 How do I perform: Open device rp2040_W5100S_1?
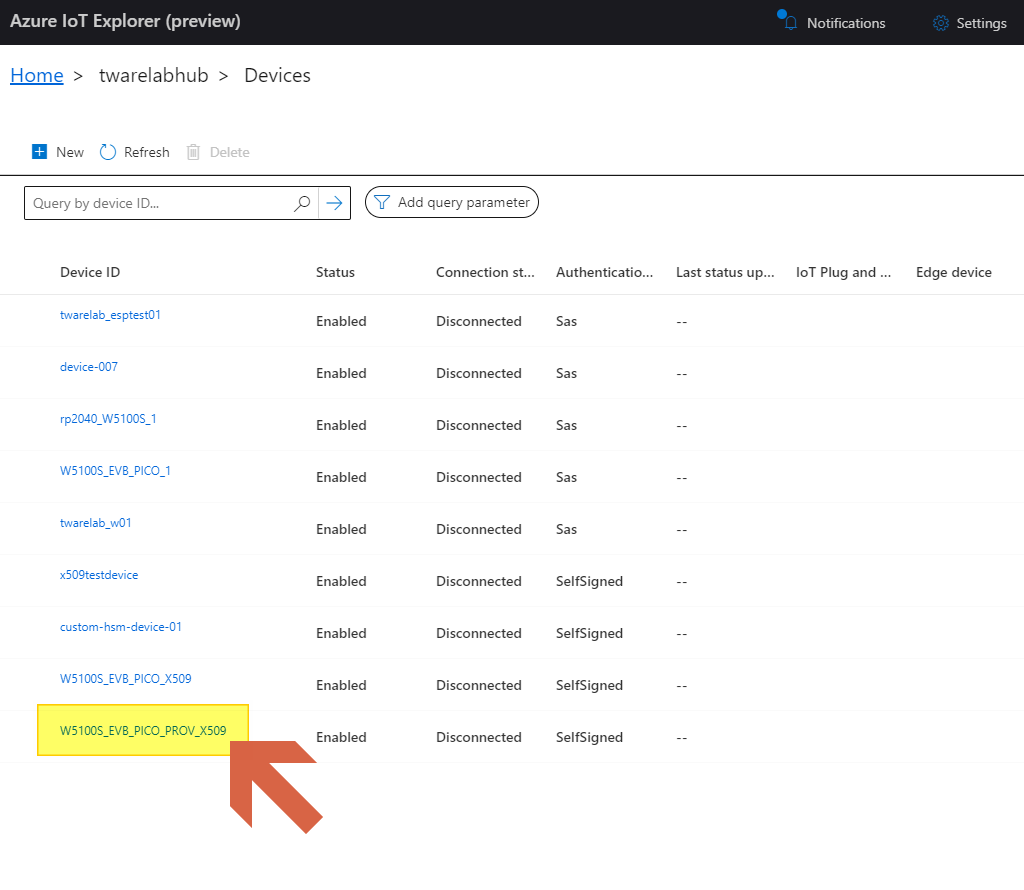click(108, 419)
